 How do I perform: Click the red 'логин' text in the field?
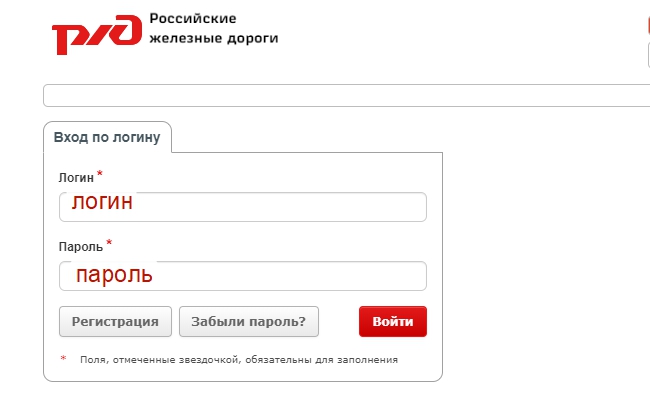coord(102,203)
